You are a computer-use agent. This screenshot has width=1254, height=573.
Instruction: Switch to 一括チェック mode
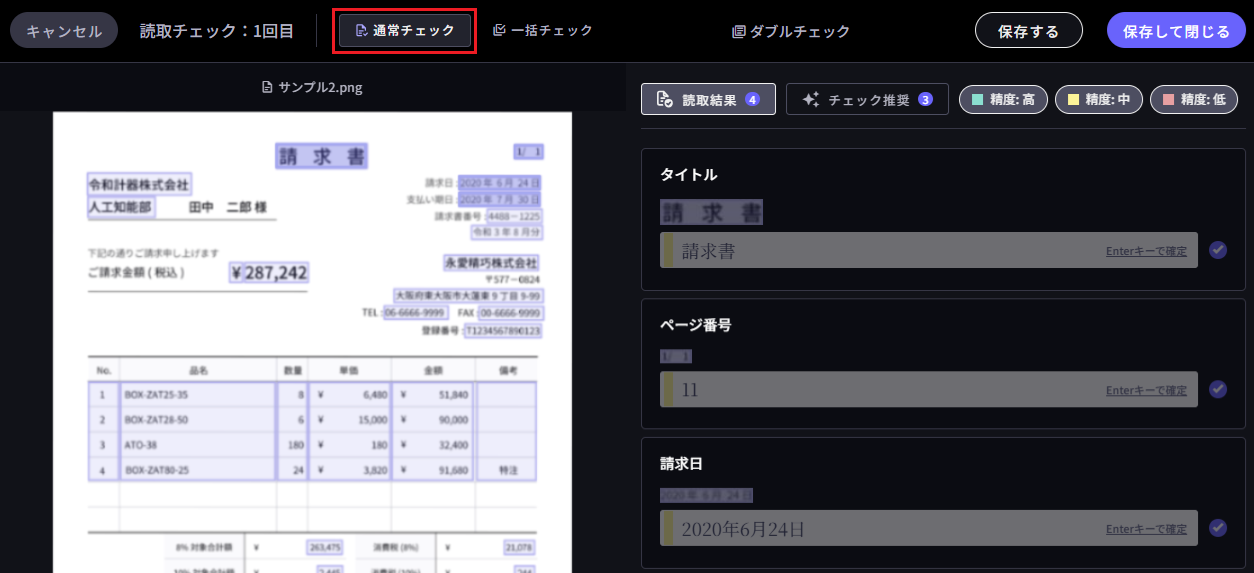click(x=543, y=31)
